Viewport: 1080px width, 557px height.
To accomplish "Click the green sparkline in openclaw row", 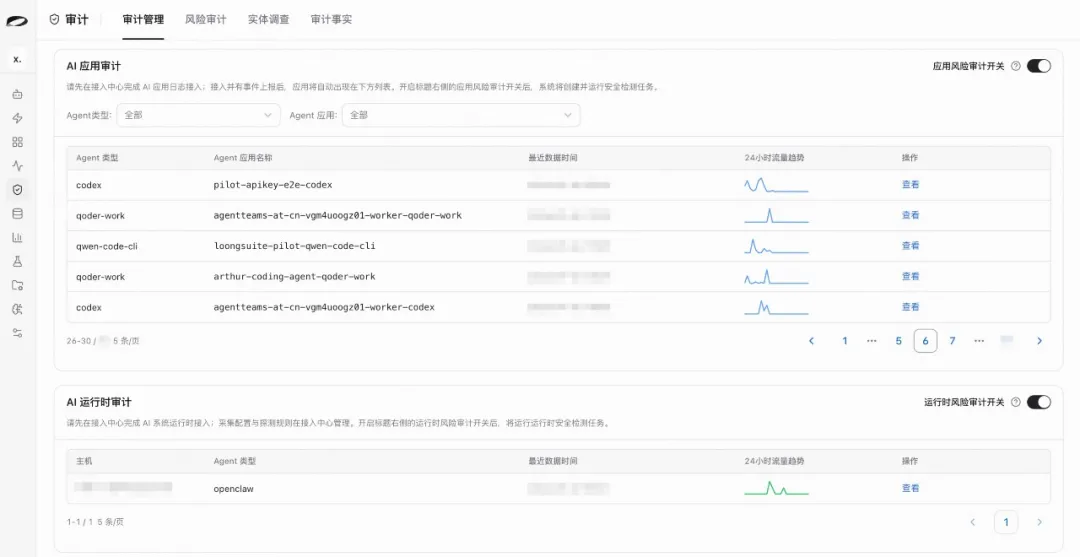I will pos(776,488).
